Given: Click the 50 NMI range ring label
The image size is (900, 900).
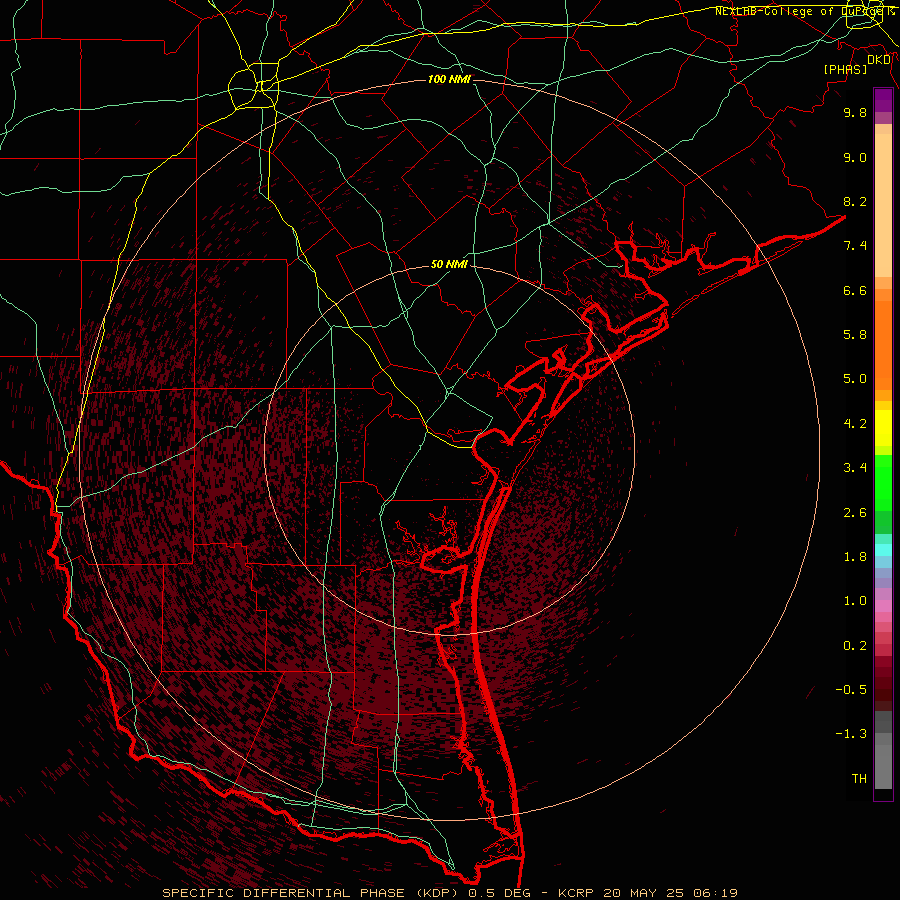Looking at the screenshot, I should pos(449,265).
